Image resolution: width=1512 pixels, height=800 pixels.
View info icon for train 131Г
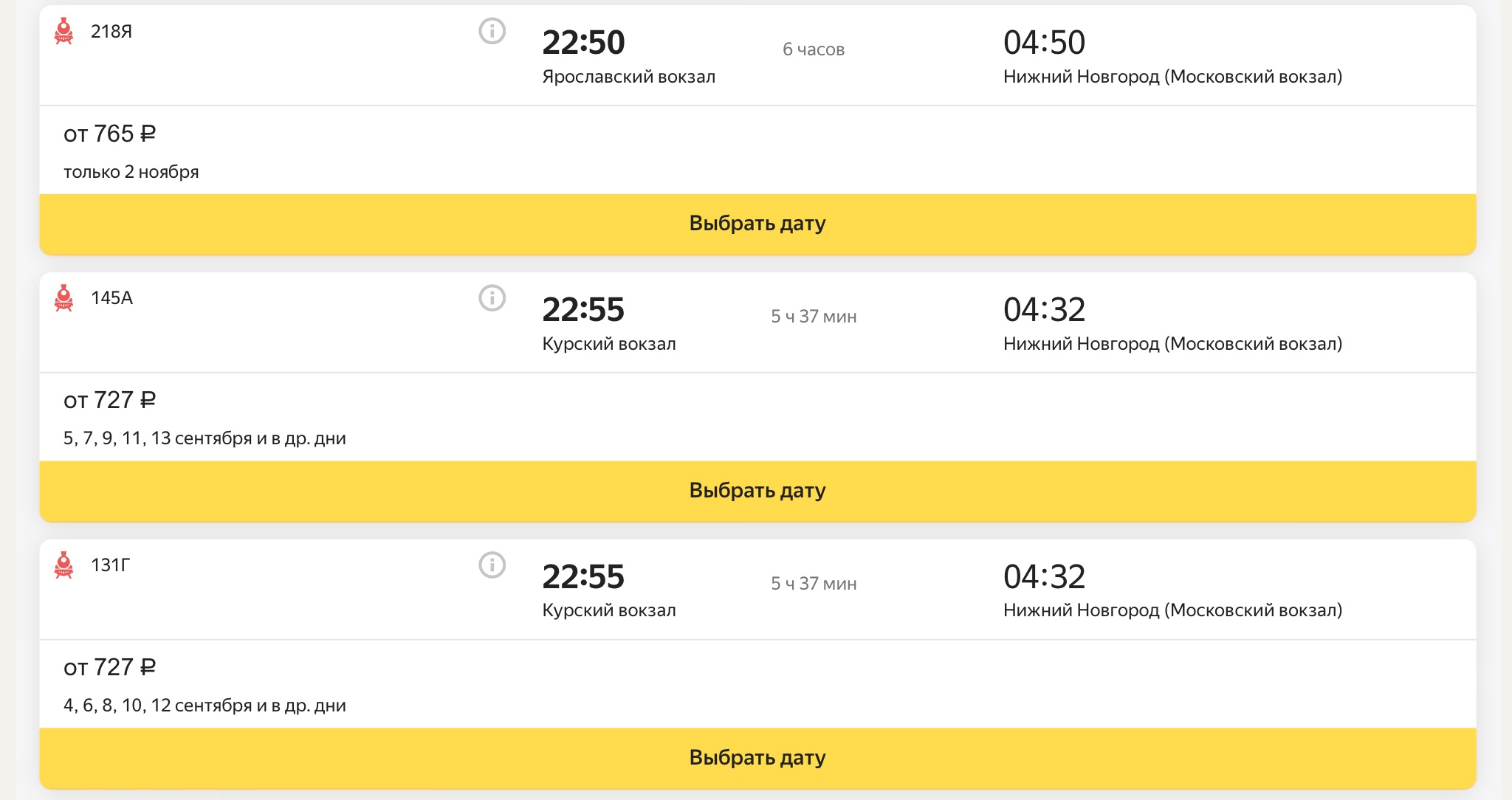[x=492, y=565]
